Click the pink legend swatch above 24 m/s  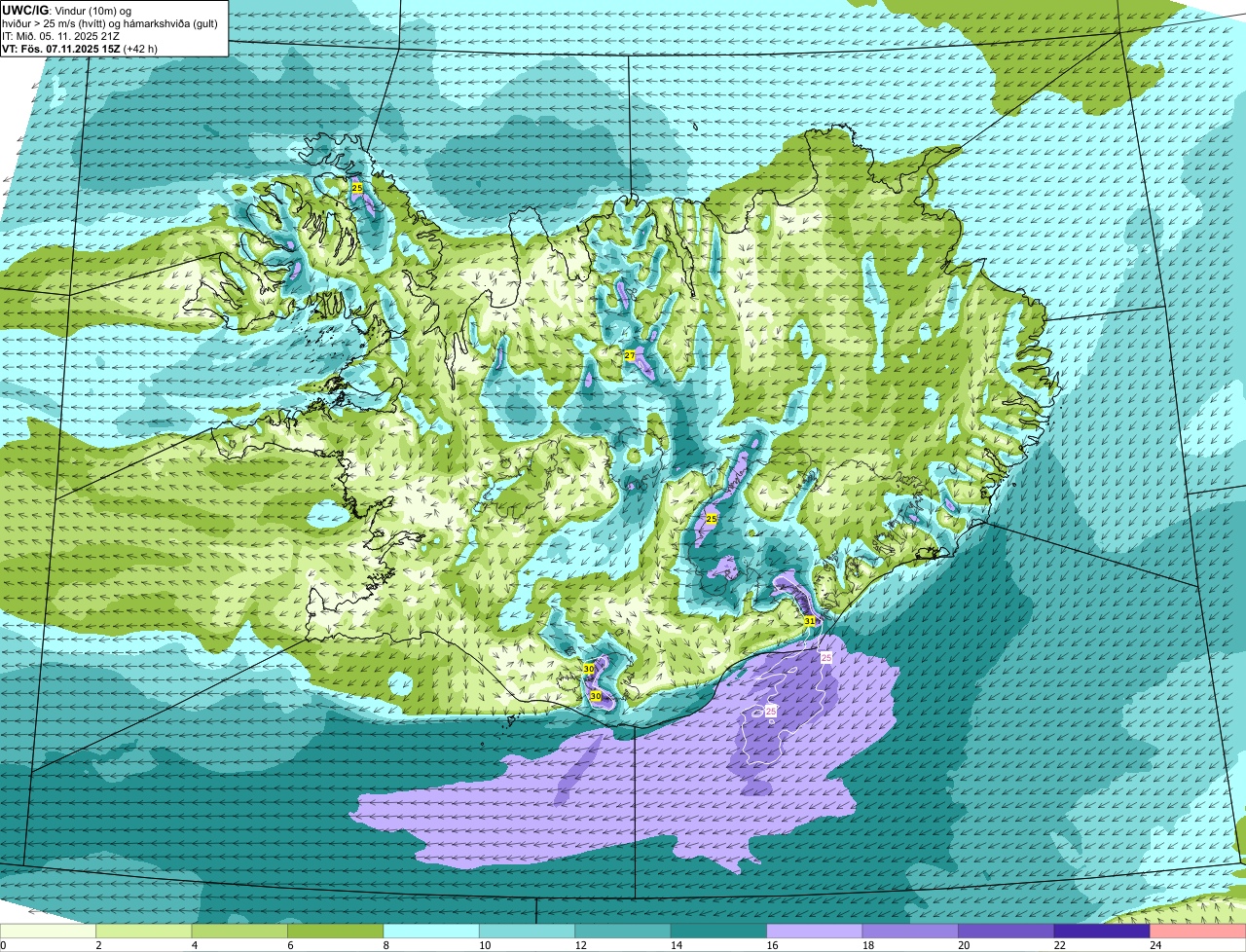tap(1198, 931)
